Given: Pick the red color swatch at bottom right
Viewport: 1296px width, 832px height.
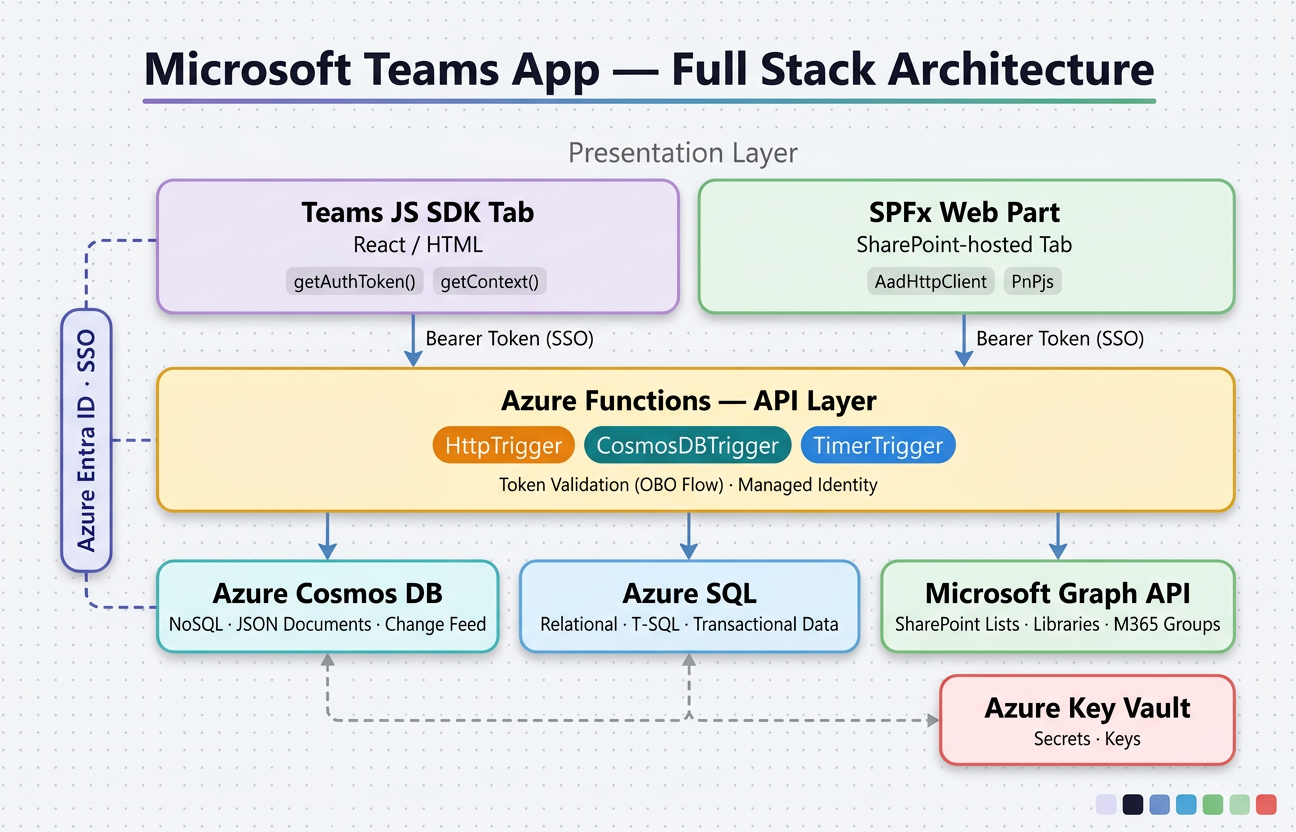Looking at the screenshot, I should [x=1265, y=804].
